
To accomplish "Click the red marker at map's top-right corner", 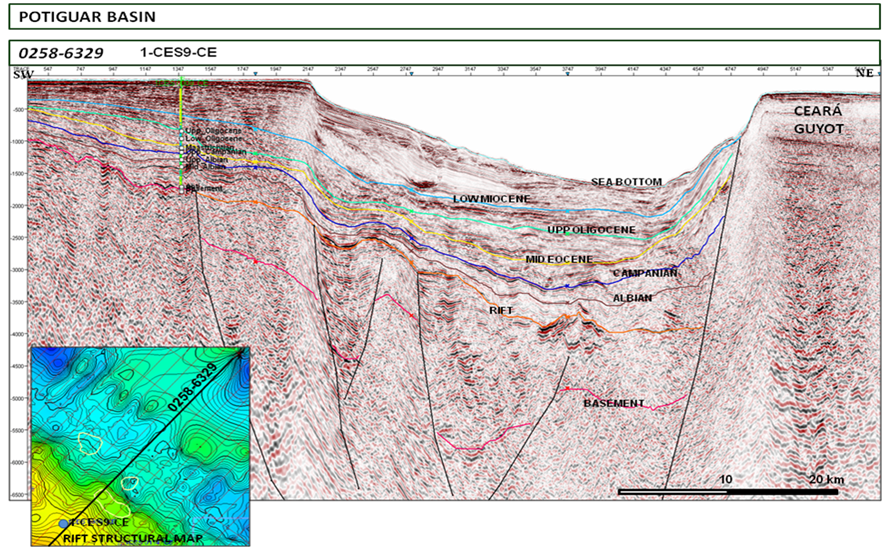I will (244, 351).
